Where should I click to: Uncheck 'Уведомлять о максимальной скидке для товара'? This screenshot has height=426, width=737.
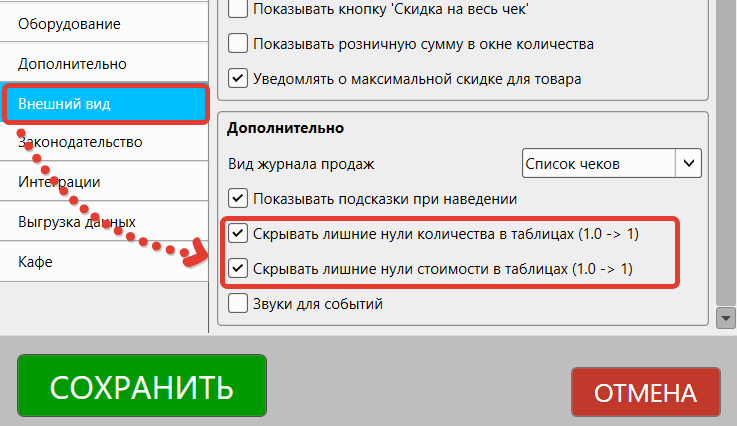238,77
